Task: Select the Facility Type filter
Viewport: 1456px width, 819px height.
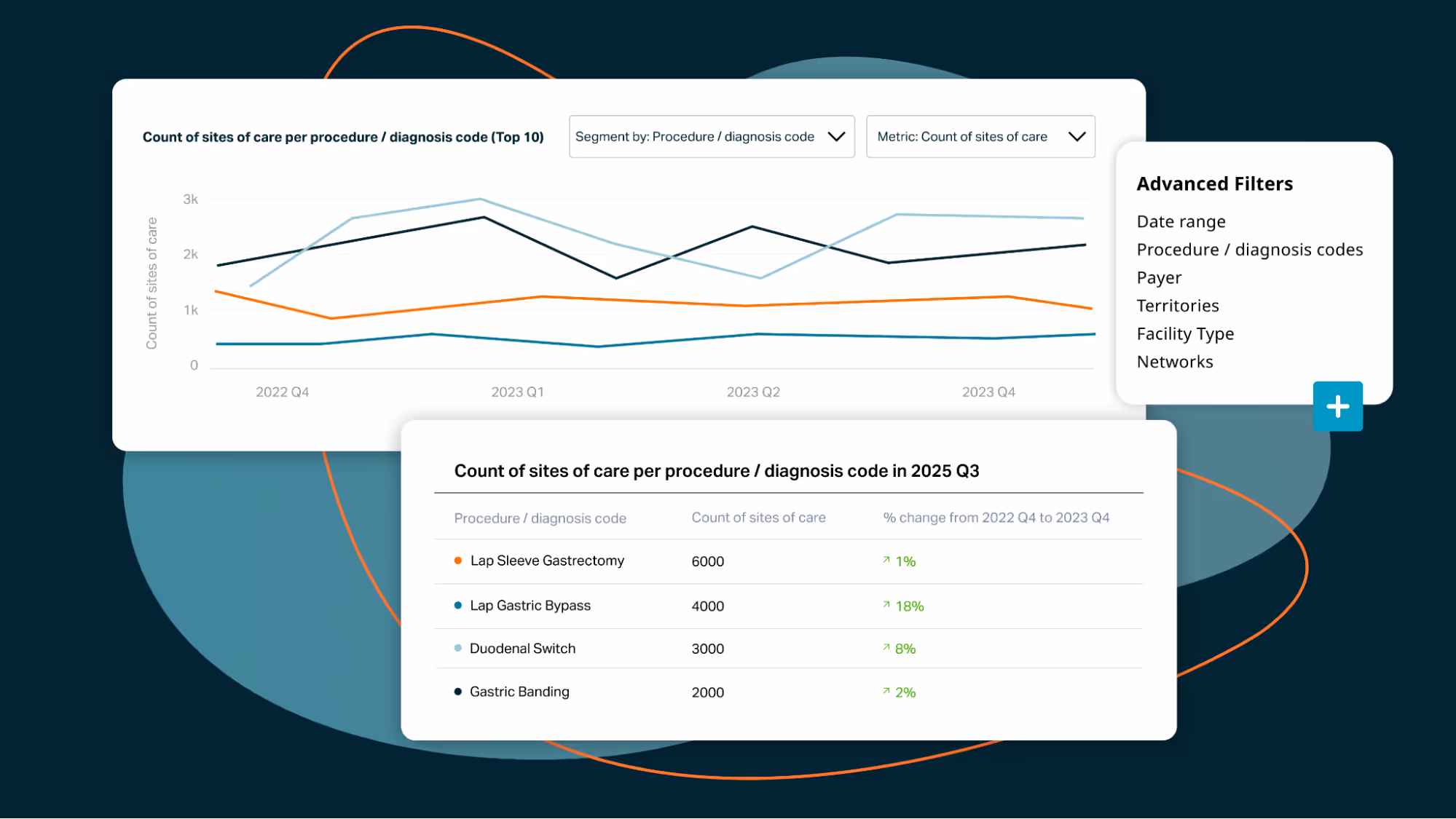Action: coord(1185,333)
